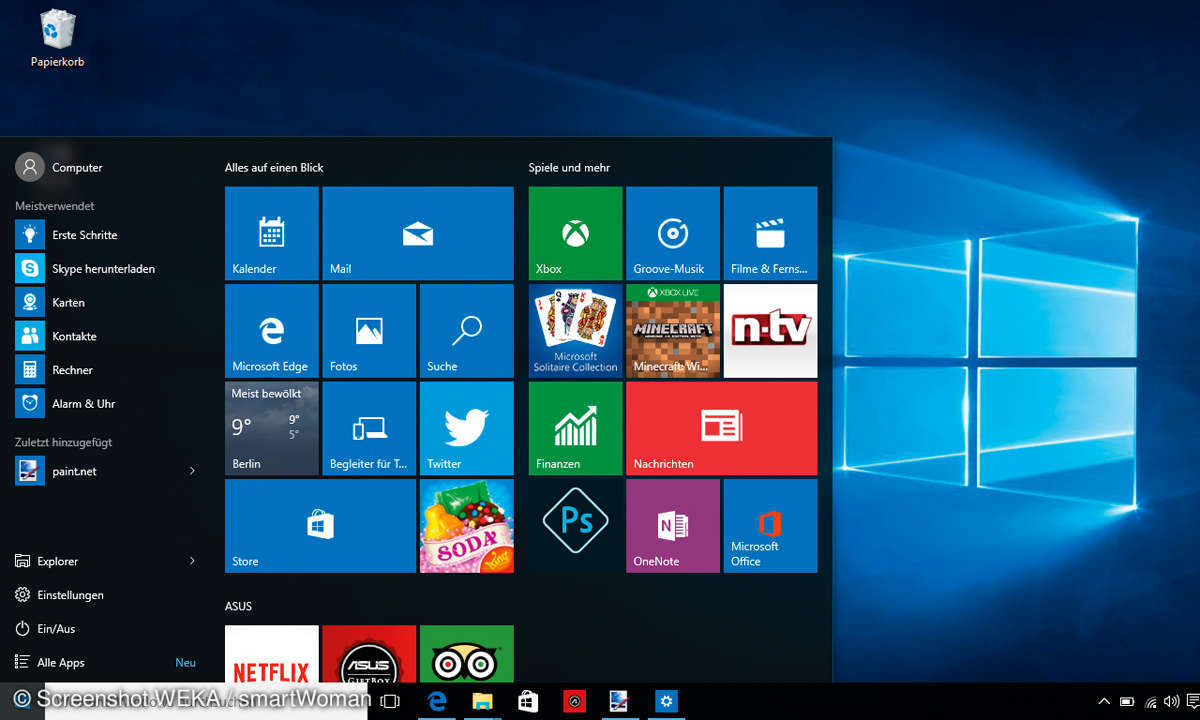Open the Papierkorb desktop icon
The height and width of the screenshot is (720, 1200).
pyautogui.click(x=57, y=39)
